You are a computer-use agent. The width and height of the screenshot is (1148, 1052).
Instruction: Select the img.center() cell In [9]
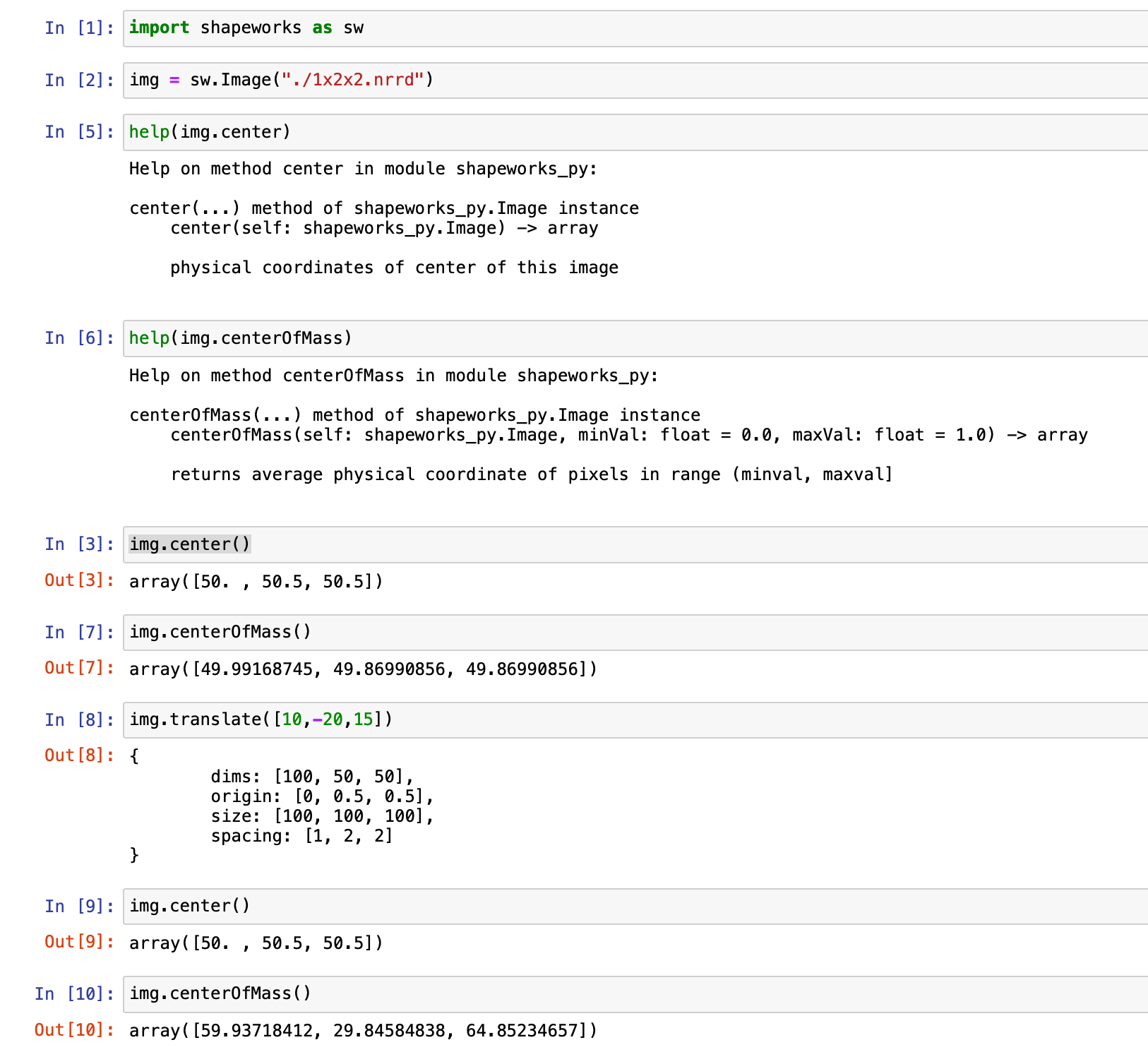189,906
